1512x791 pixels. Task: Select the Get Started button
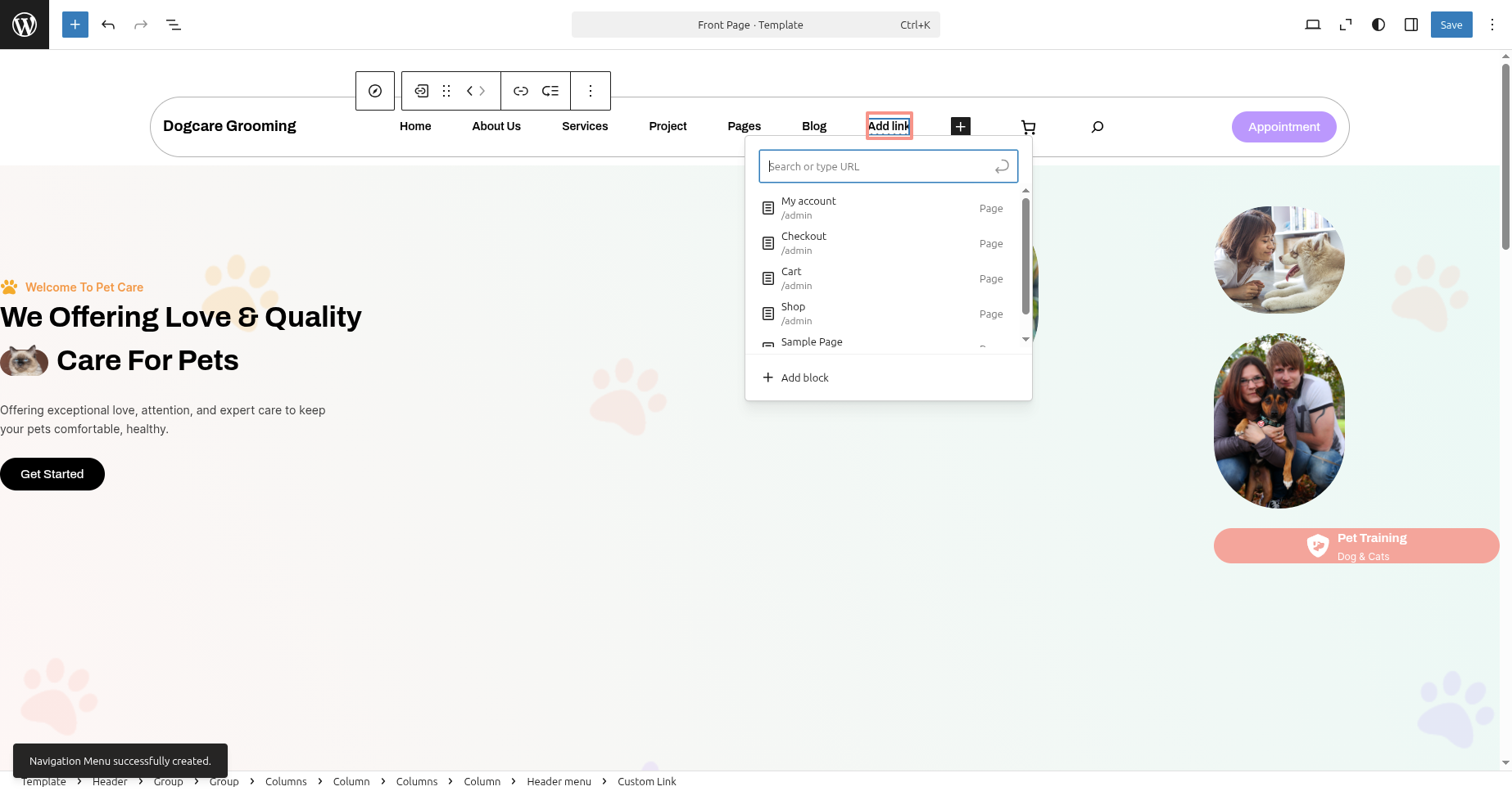tap(52, 474)
